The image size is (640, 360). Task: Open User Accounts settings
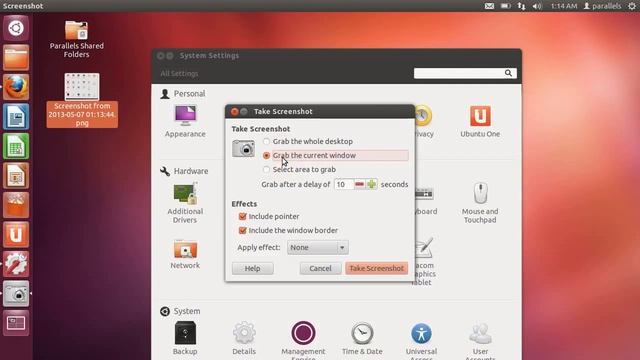pos(480,340)
